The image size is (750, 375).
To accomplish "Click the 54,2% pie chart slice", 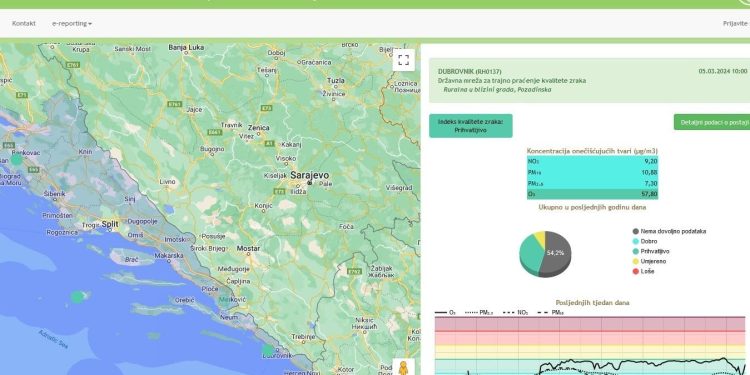I will [x=556, y=253].
